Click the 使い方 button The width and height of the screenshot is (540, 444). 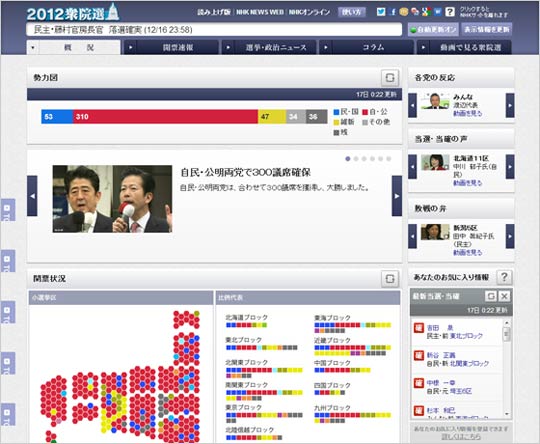click(x=352, y=12)
